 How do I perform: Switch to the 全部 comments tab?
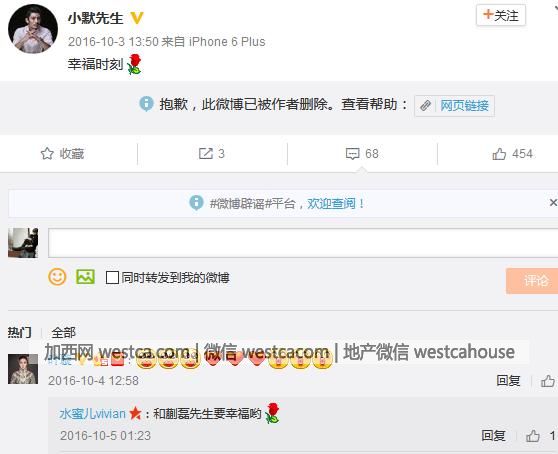[x=63, y=333]
